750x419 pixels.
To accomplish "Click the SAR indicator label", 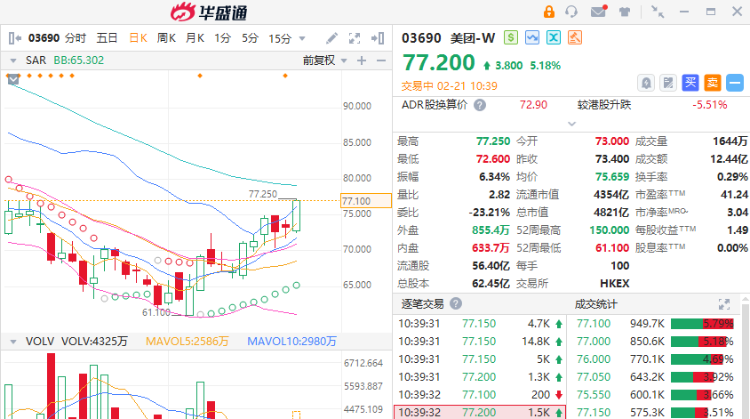I will (36, 60).
